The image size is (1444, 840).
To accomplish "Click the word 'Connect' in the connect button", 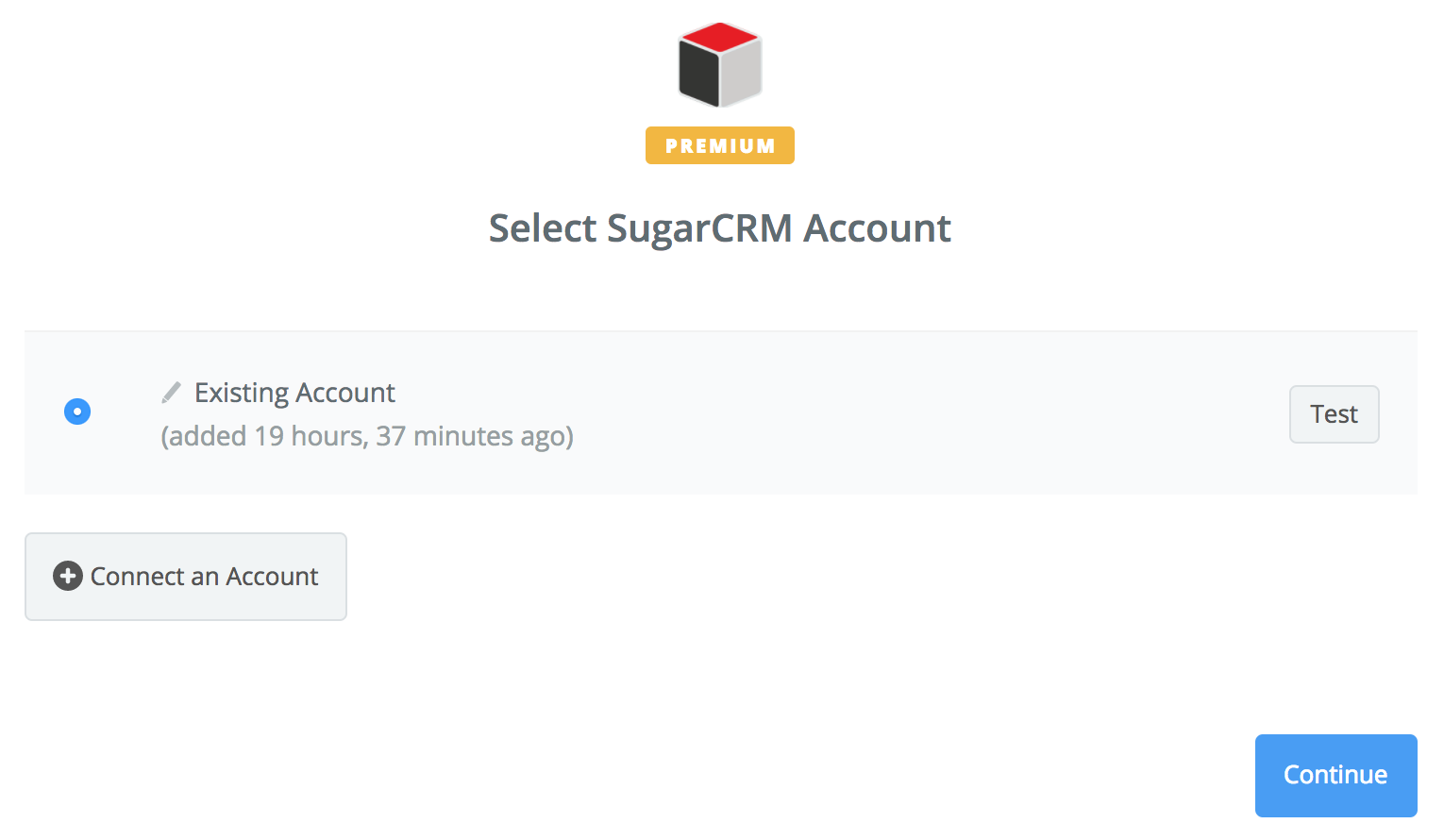I will coord(137,576).
